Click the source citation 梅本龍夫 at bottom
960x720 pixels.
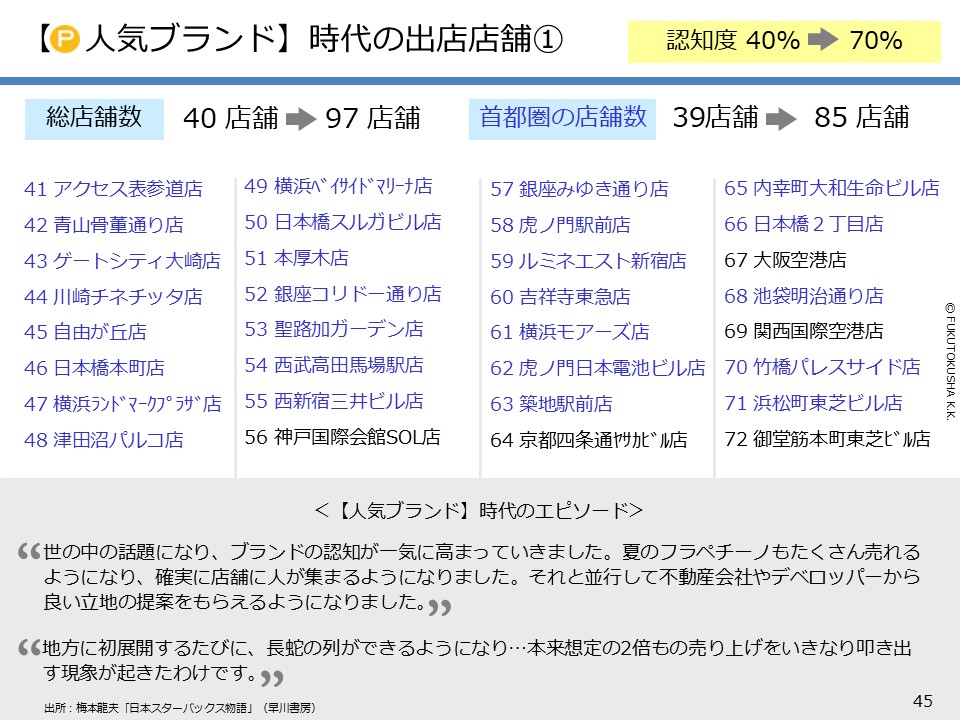180,707
